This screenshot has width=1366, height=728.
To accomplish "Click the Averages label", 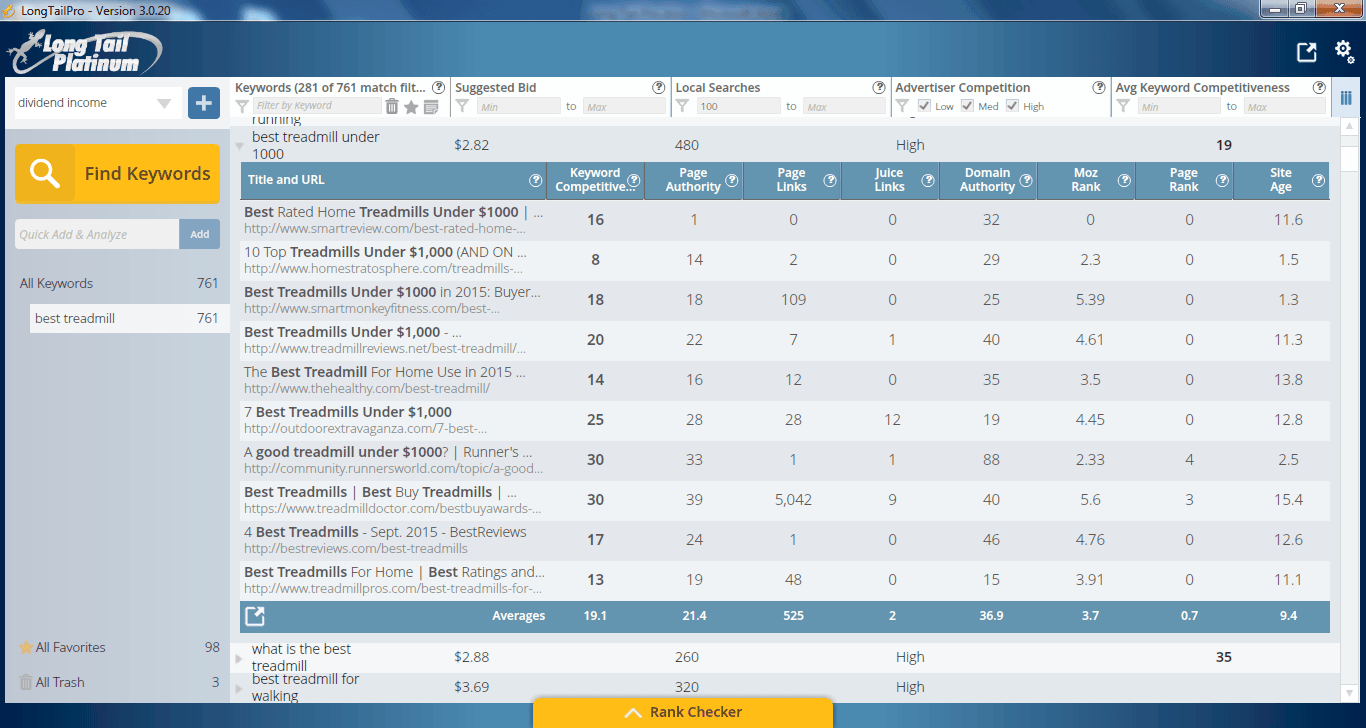I will pos(519,616).
